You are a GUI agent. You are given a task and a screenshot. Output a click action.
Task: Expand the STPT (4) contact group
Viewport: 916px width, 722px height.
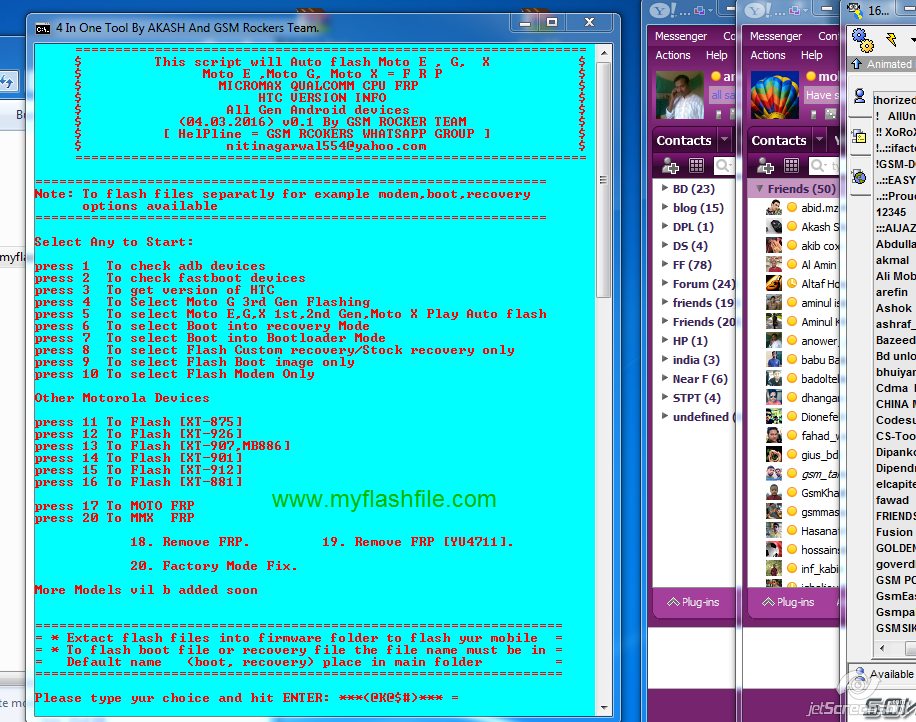(x=665, y=397)
